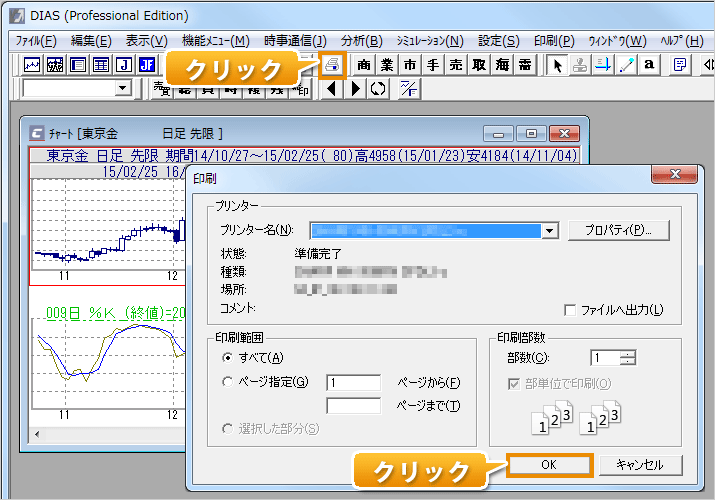Click the circular refresh icon in the toolbar

[x=377, y=89]
